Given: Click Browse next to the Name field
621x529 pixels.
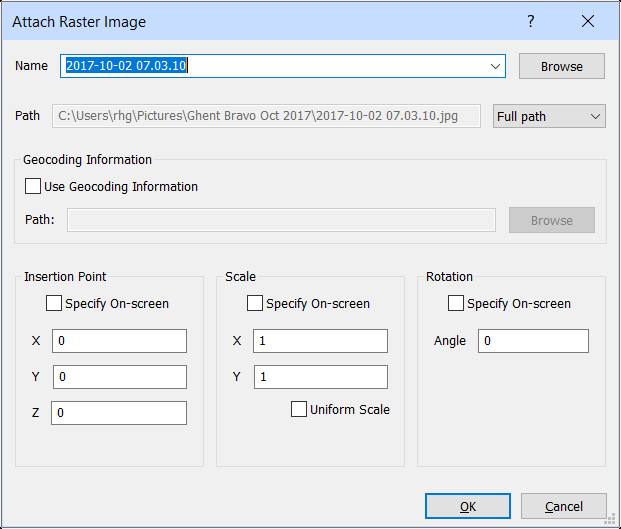Looking at the screenshot, I should click(561, 66).
